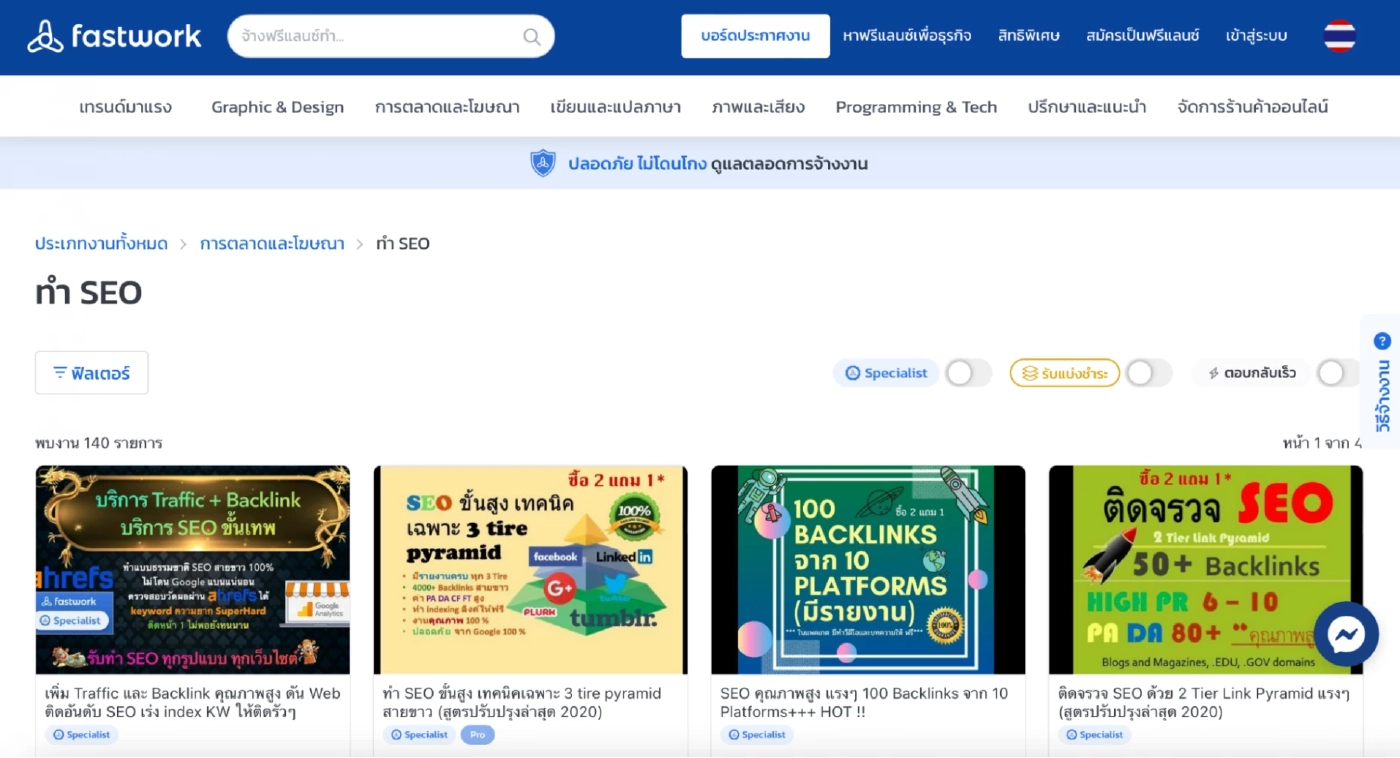
Task: Click the Thai flag language icon
Action: 1339,36
